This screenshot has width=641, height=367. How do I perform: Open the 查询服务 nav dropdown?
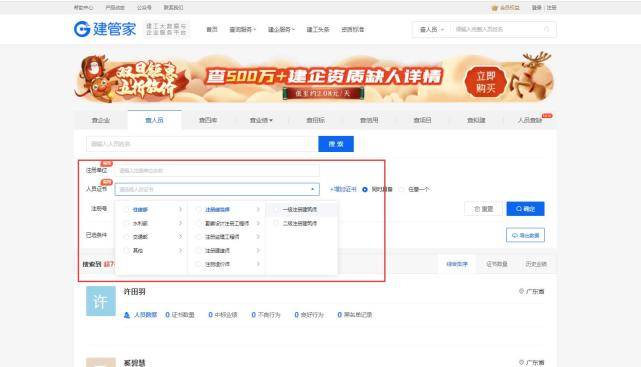tap(242, 29)
